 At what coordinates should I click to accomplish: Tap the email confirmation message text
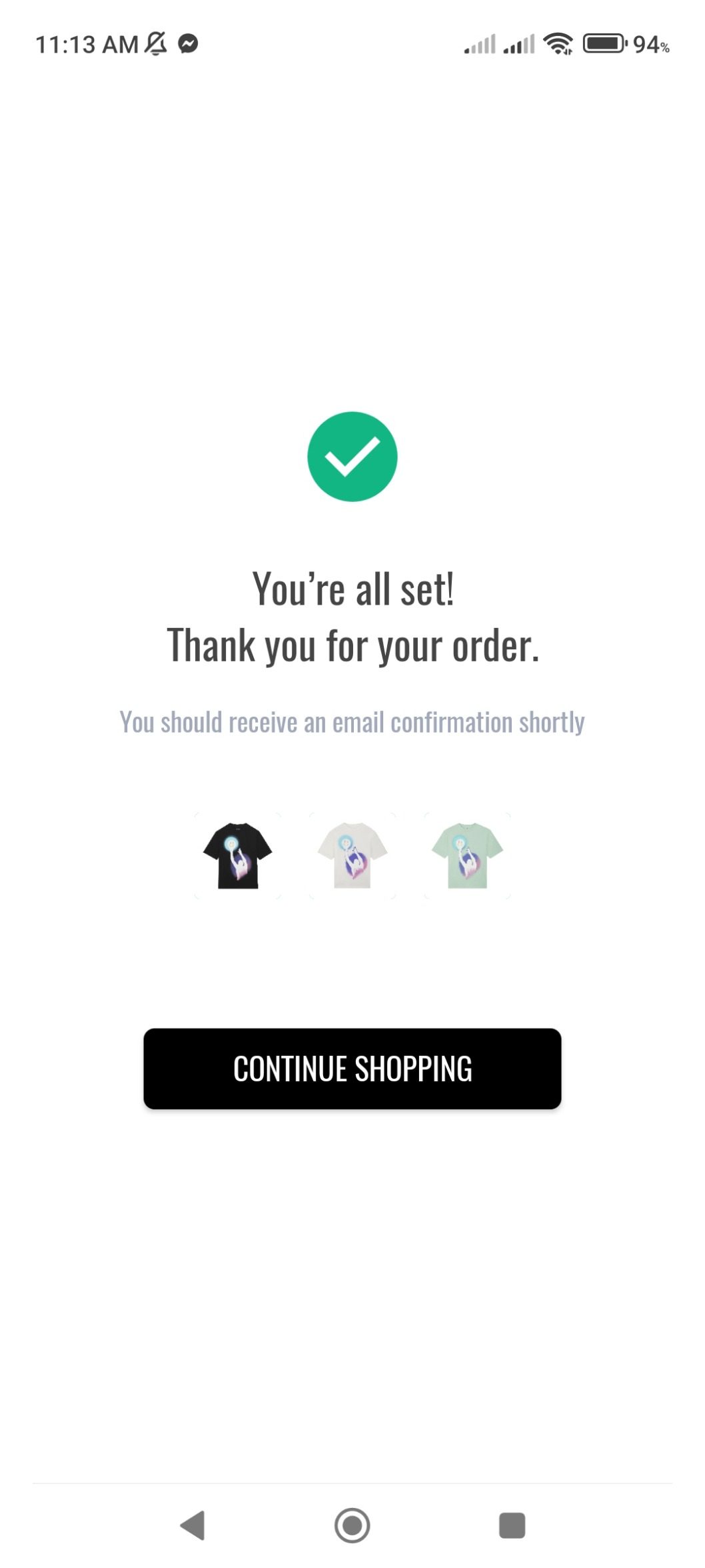(352, 722)
